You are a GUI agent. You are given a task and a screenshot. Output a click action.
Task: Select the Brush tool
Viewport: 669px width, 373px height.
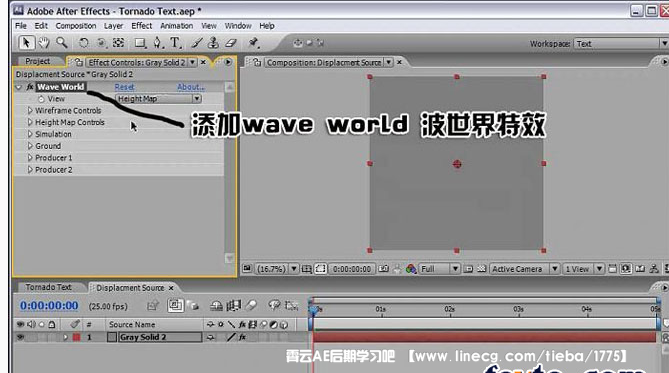pos(197,43)
